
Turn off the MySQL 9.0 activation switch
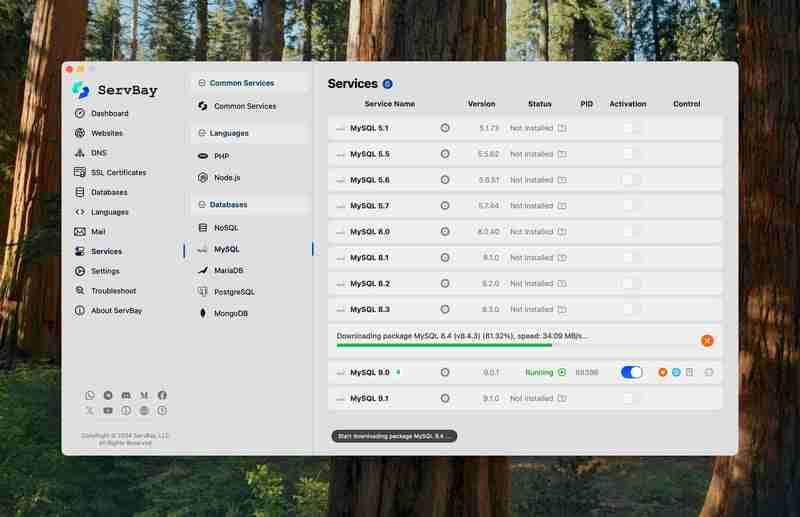coord(631,372)
